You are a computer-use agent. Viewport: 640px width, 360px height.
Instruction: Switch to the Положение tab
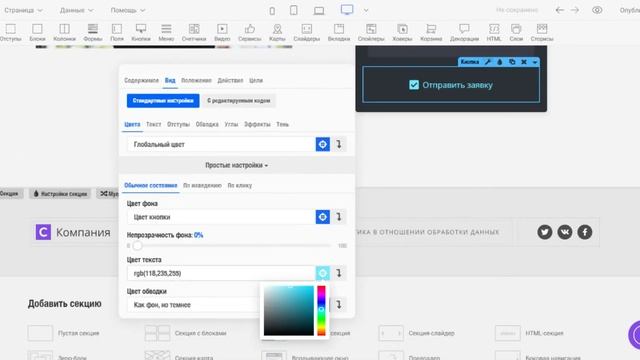(x=196, y=80)
